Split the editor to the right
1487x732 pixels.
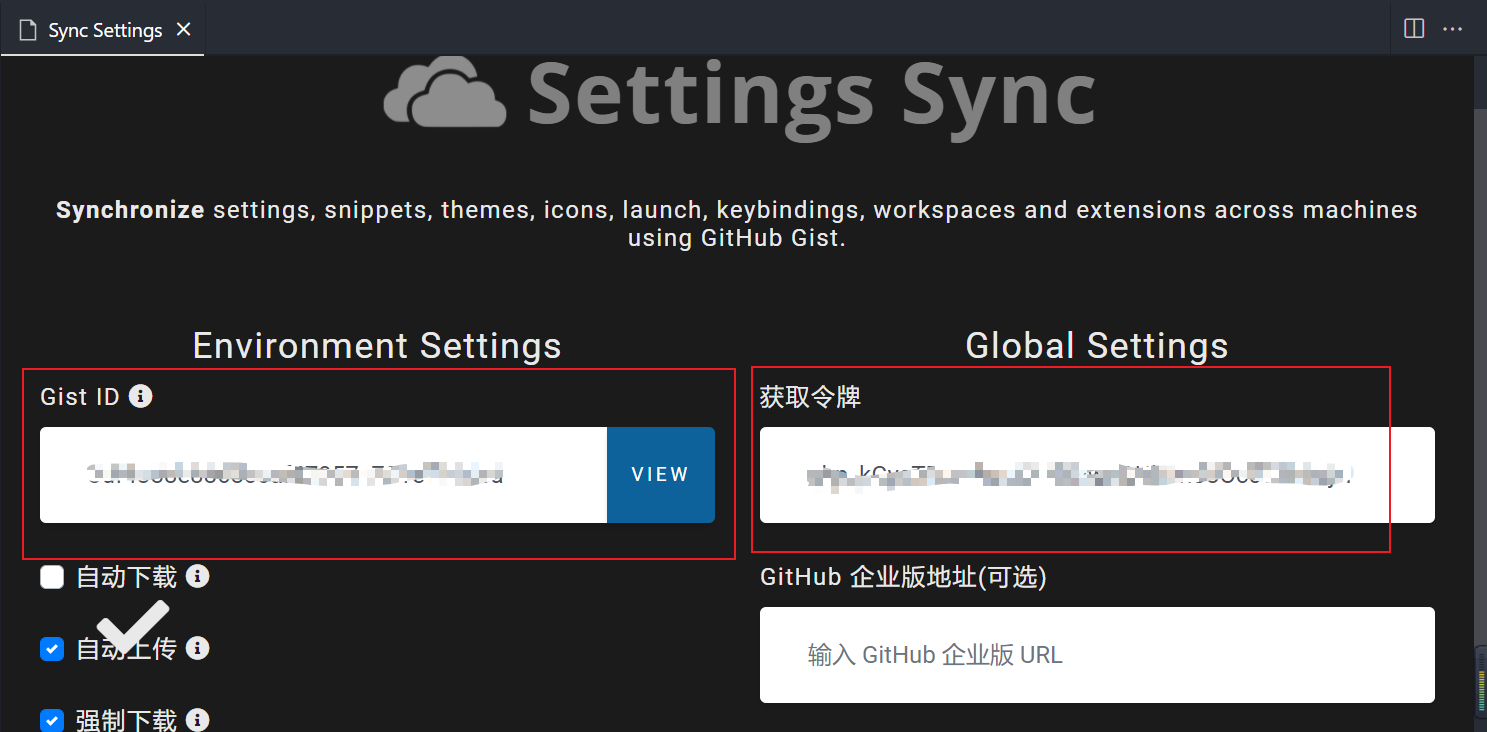[x=1414, y=29]
